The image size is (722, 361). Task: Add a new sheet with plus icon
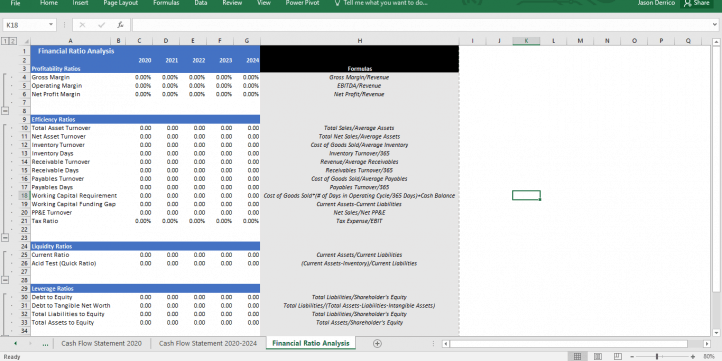377,343
